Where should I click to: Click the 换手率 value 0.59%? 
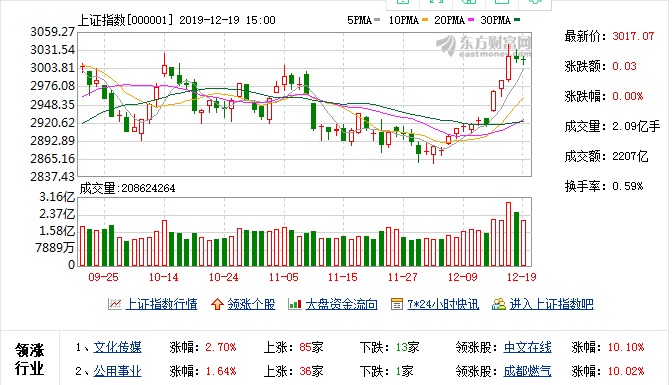627,186
